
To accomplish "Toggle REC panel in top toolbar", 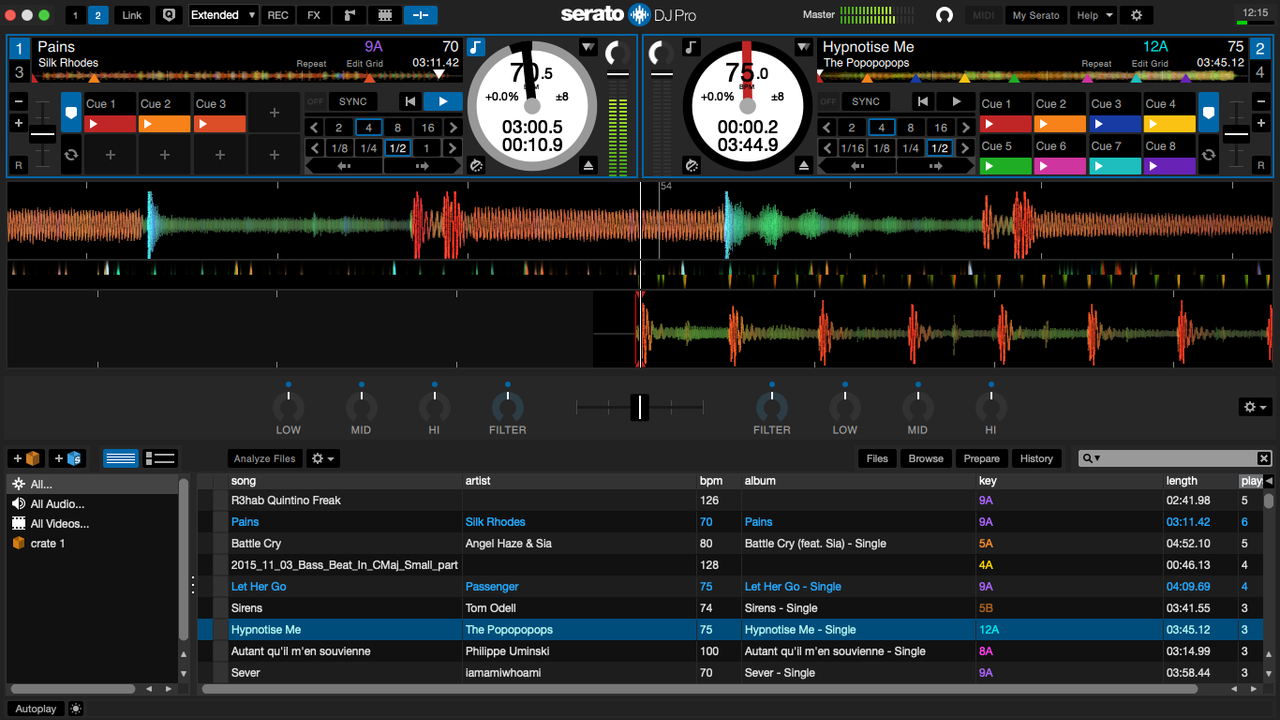I will pos(278,15).
